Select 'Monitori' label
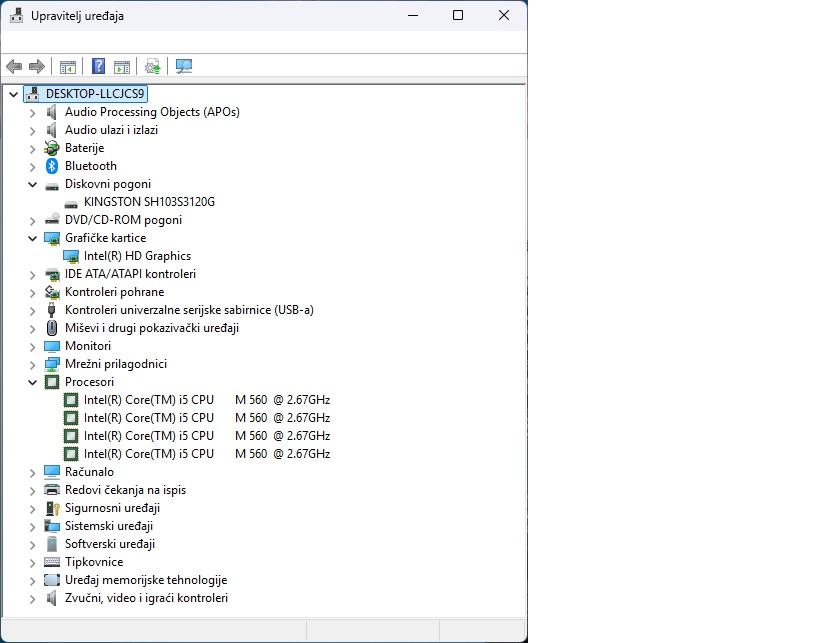This screenshot has width=819, height=643. [88, 346]
